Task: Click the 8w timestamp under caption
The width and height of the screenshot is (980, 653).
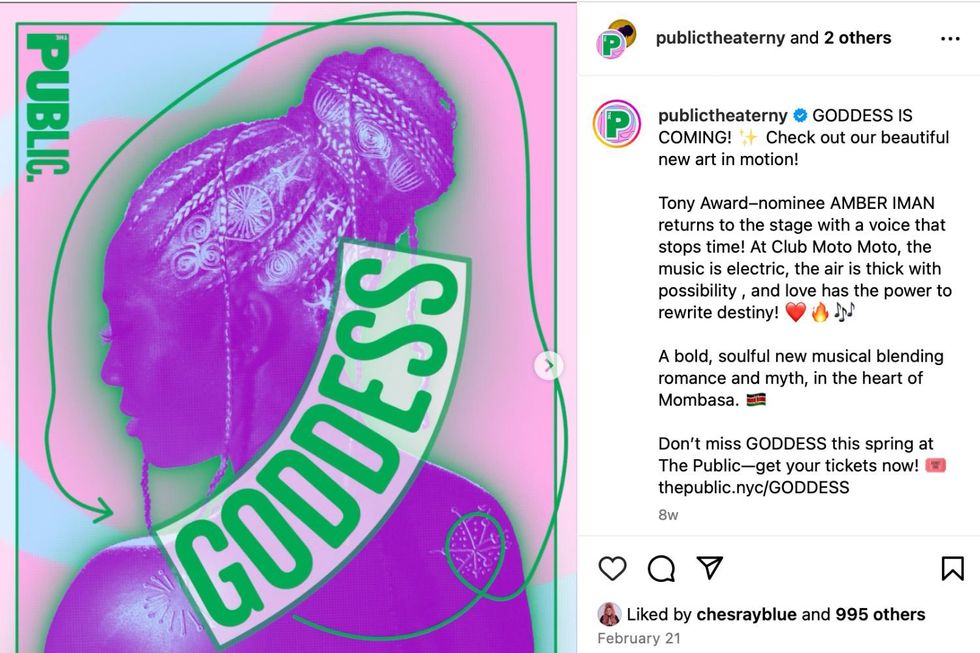Action: 668,515
